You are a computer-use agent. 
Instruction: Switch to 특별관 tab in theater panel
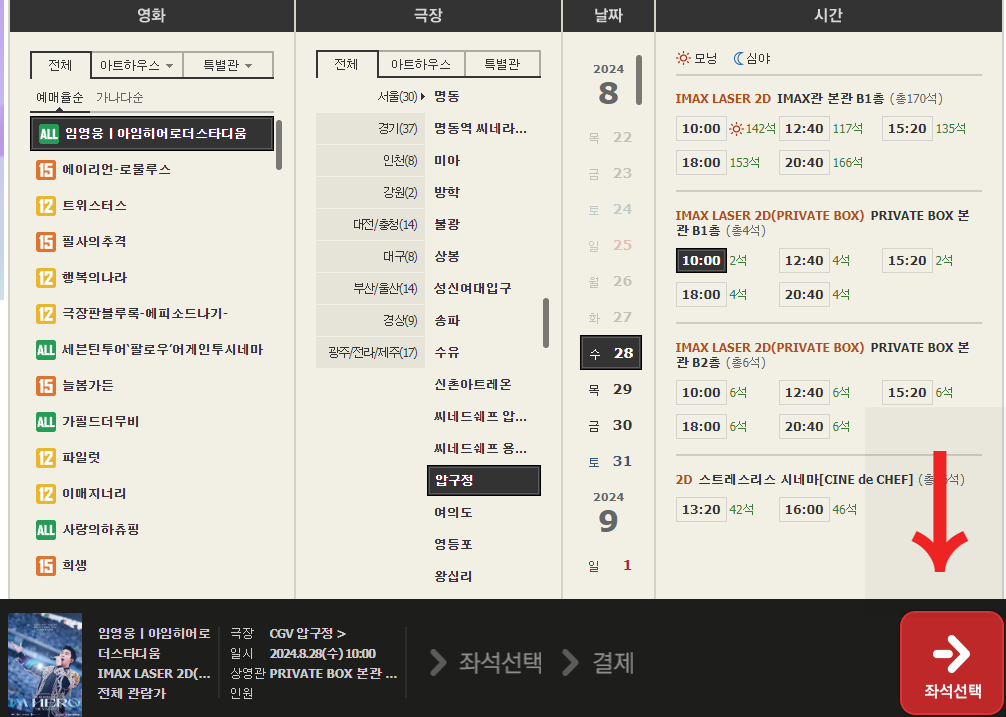[502, 64]
